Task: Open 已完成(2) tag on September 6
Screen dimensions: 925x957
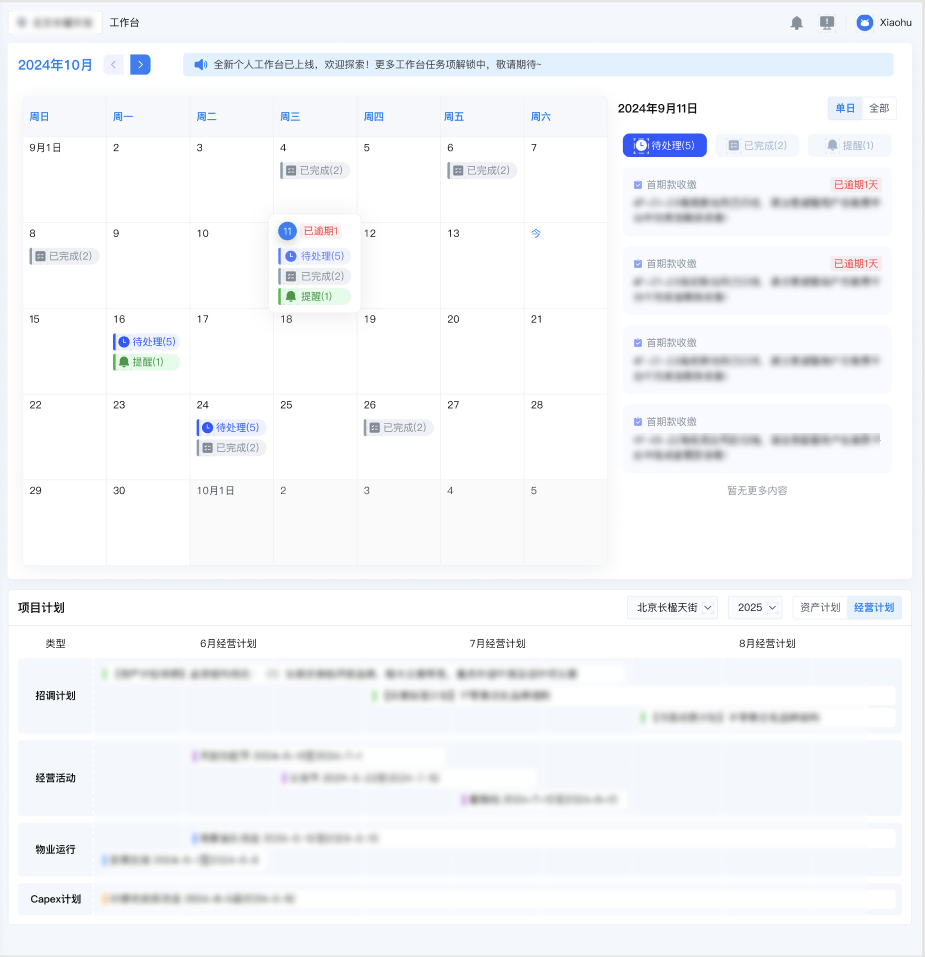Action: (x=482, y=170)
